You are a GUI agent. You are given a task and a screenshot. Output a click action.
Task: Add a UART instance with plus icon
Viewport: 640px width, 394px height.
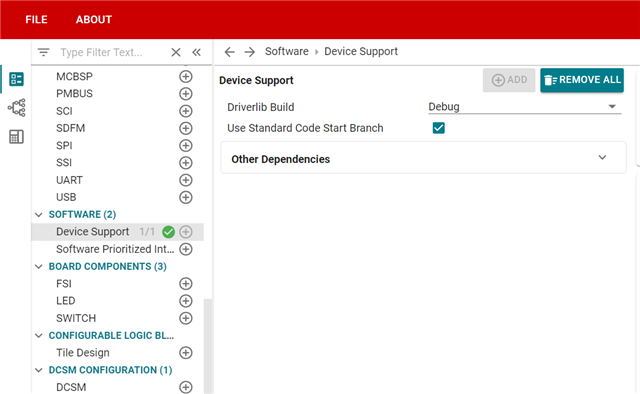point(186,180)
